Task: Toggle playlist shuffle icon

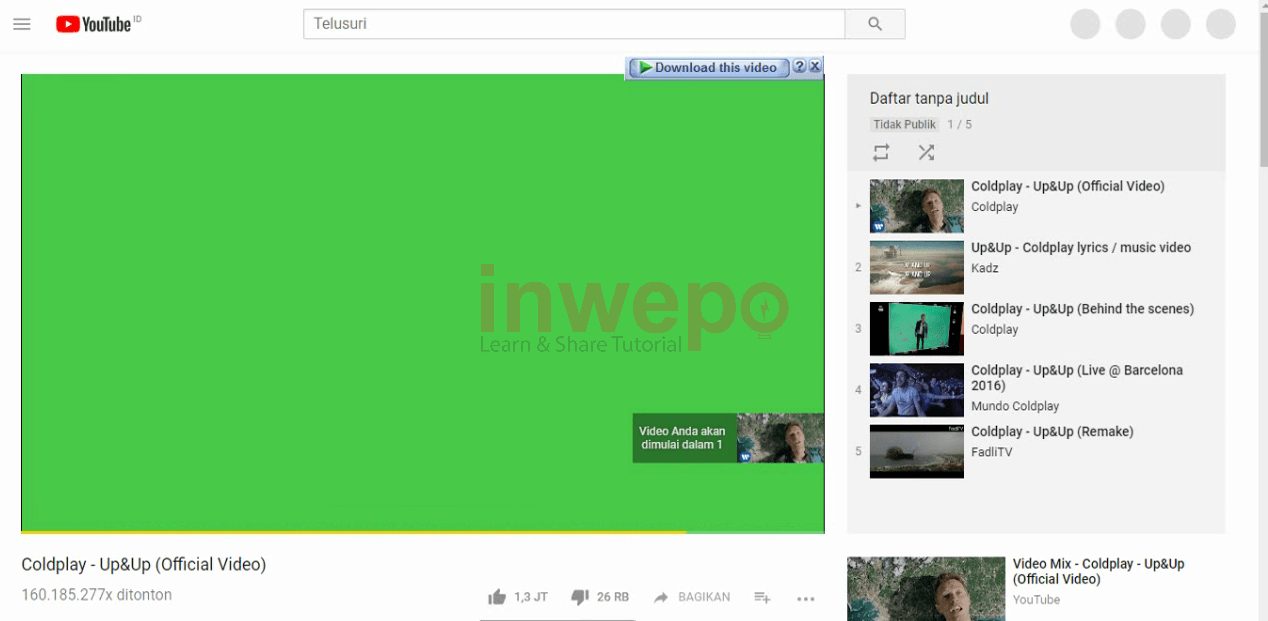Action: point(926,153)
